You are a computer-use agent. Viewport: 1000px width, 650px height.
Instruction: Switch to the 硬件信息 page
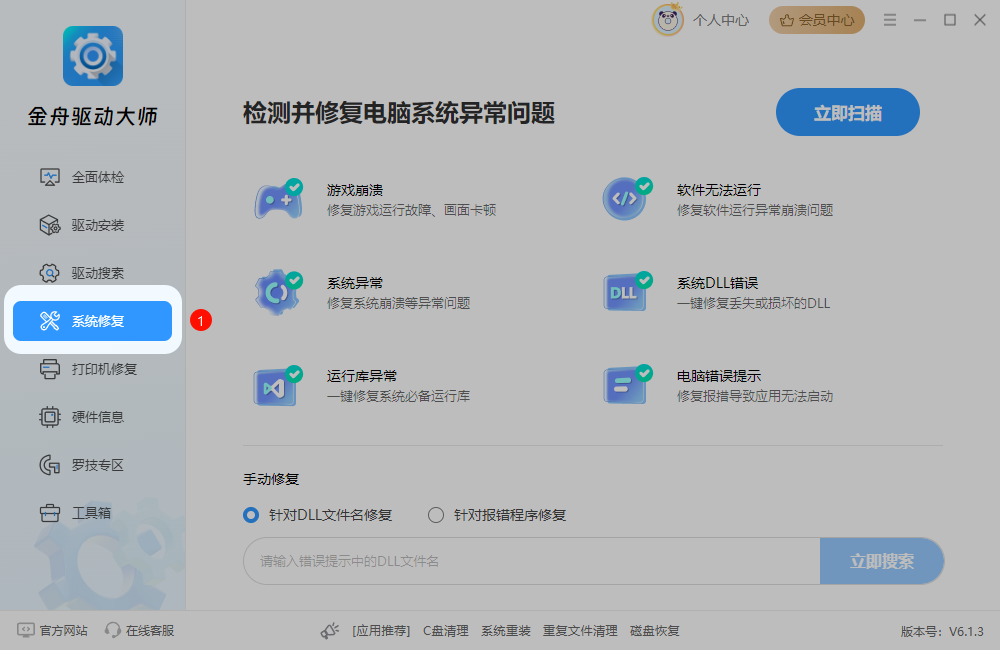(x=92, y=417)
